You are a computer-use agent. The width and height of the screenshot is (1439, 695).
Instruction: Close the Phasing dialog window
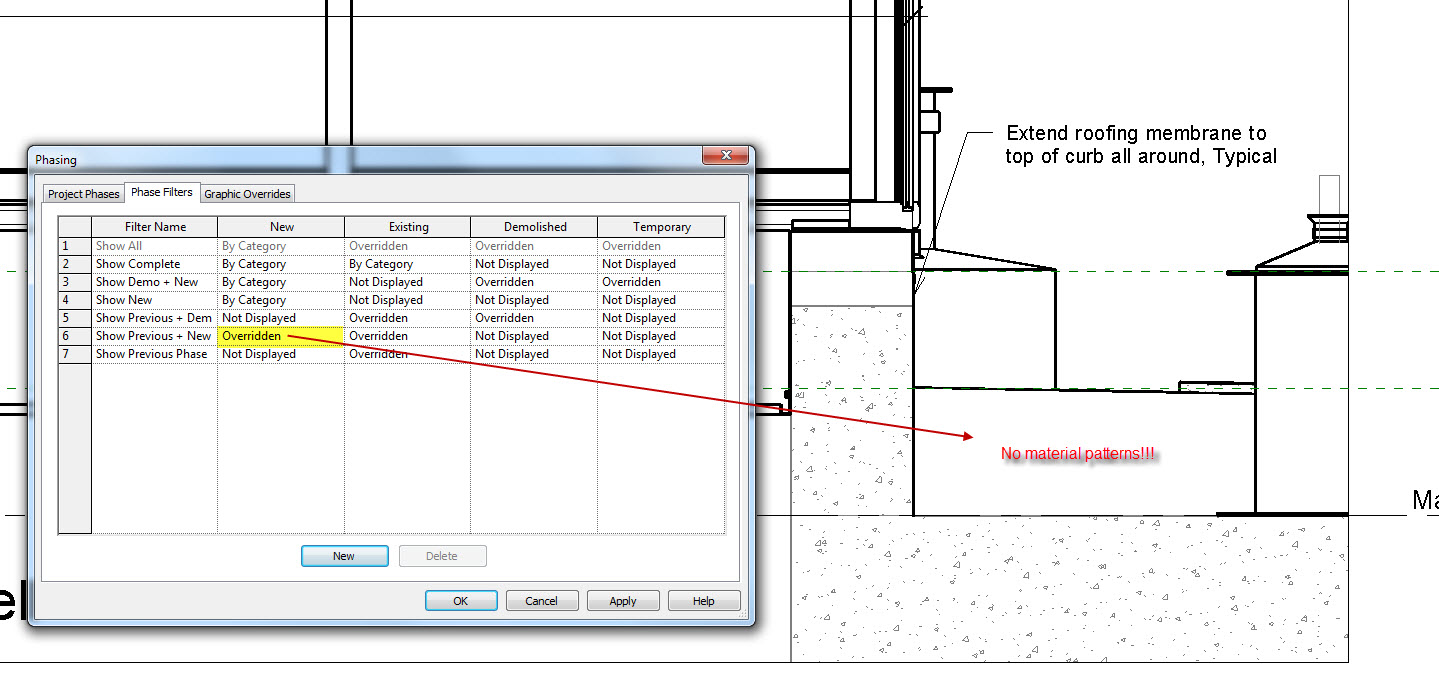click(725, 157)
